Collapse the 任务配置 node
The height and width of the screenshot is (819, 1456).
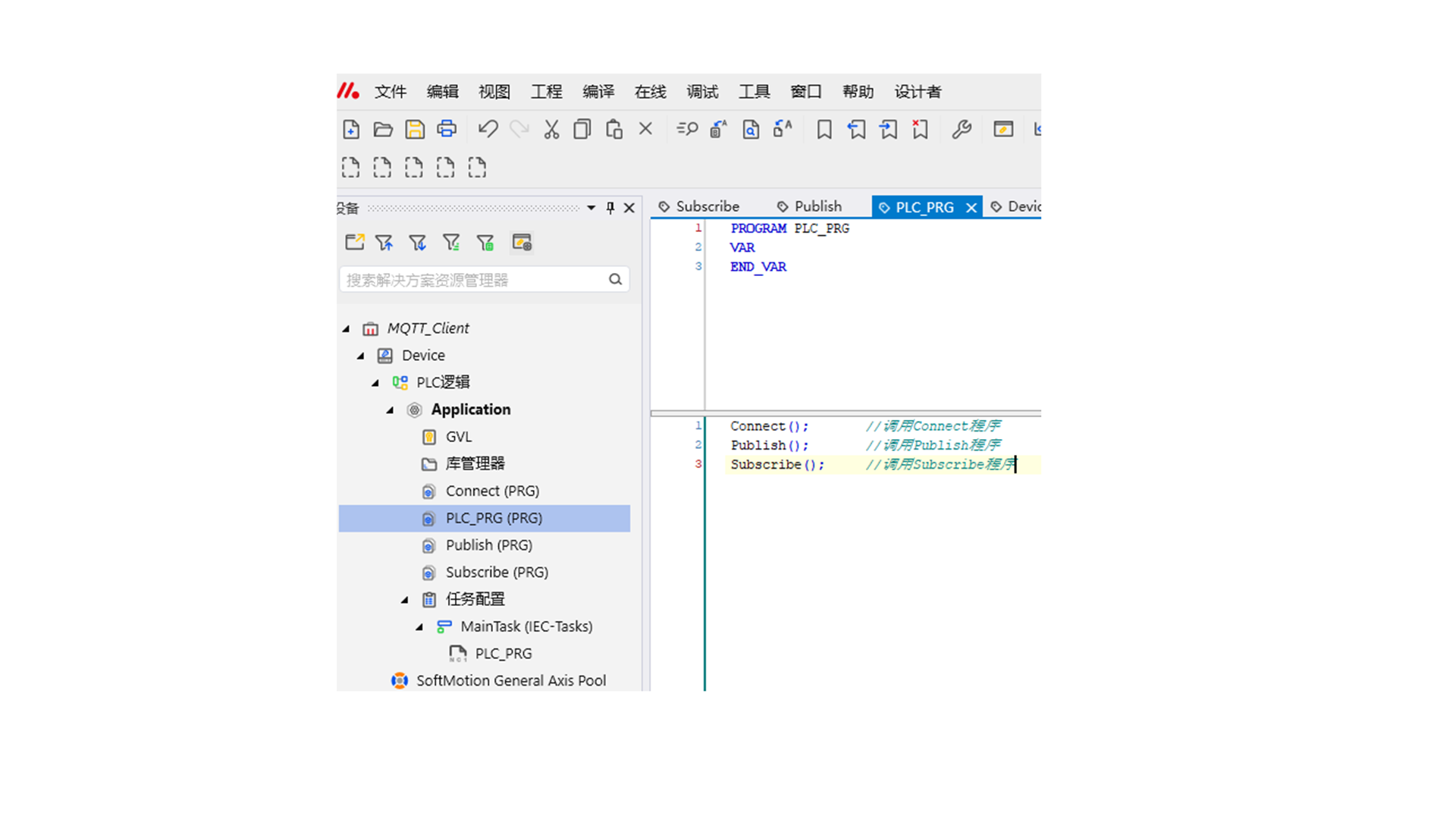click(405, 600)
